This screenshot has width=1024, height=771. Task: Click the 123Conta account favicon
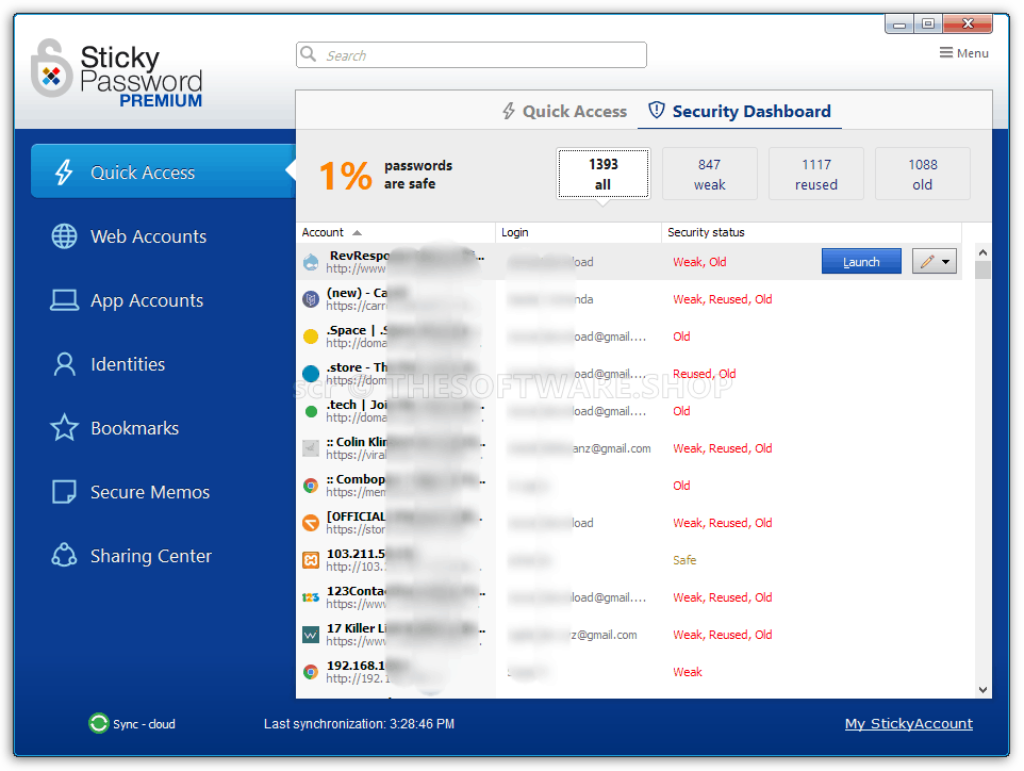[x=311, y=597]
